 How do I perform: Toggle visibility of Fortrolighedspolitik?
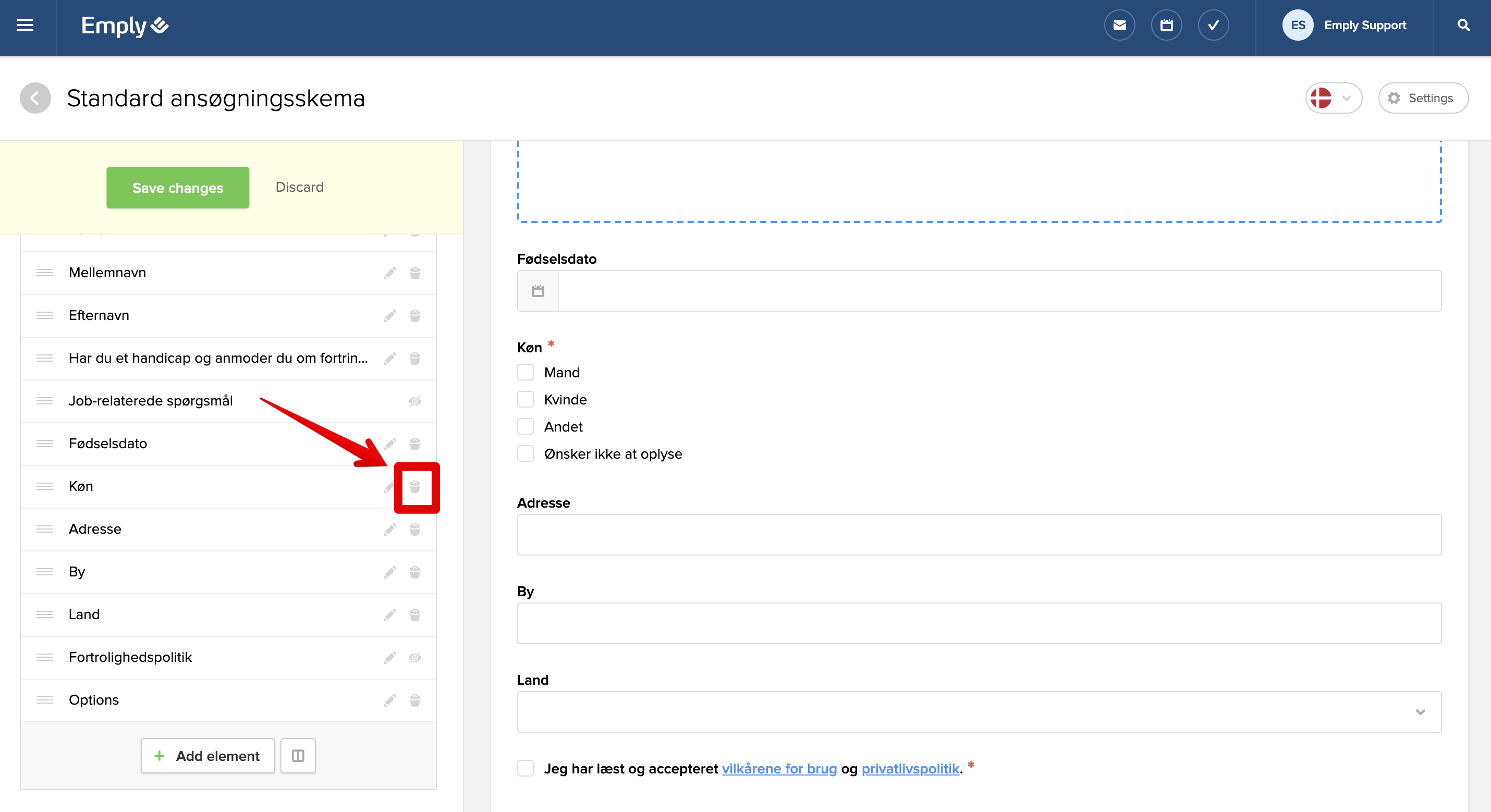point(415,658)
